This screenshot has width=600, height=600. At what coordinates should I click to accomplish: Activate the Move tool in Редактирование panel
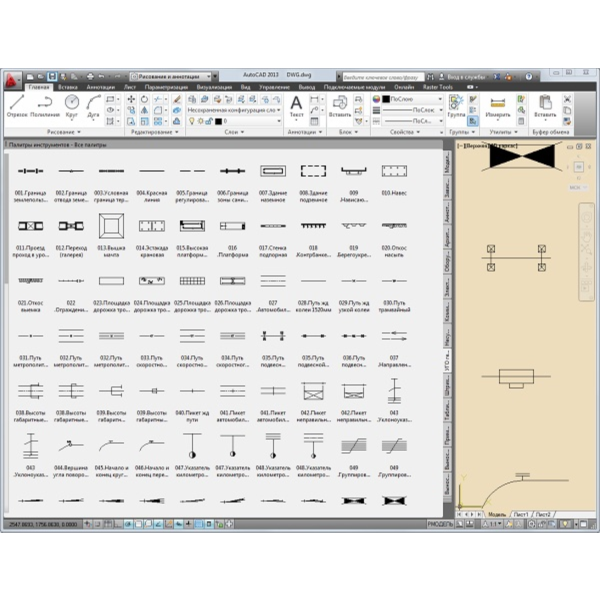pos(131,99)
